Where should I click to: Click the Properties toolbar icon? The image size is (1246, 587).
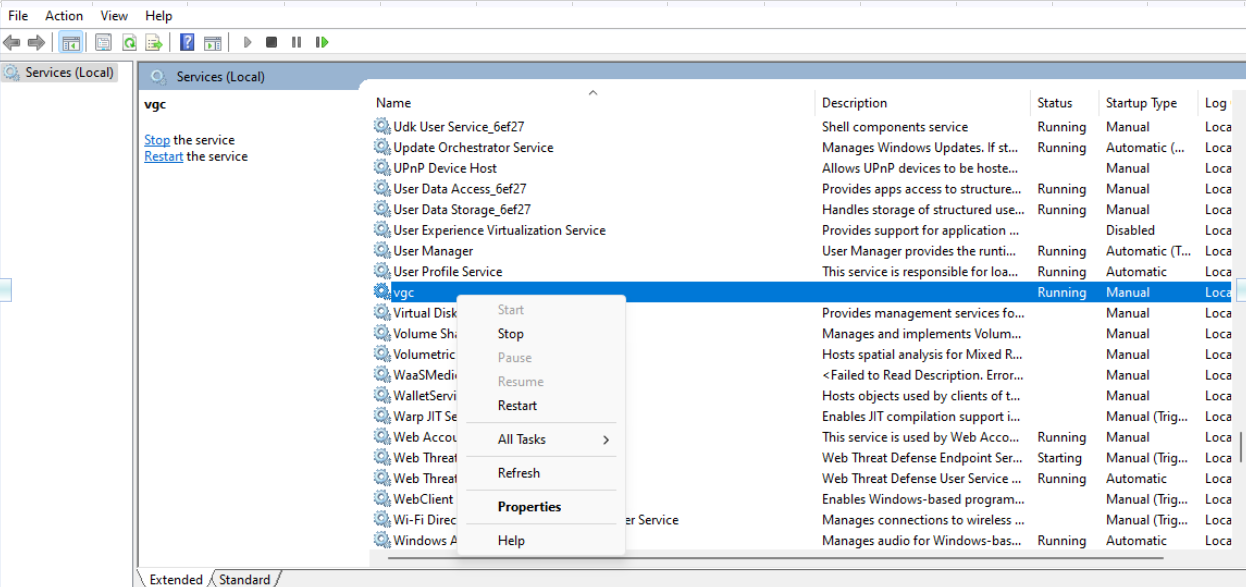[103, 42]
